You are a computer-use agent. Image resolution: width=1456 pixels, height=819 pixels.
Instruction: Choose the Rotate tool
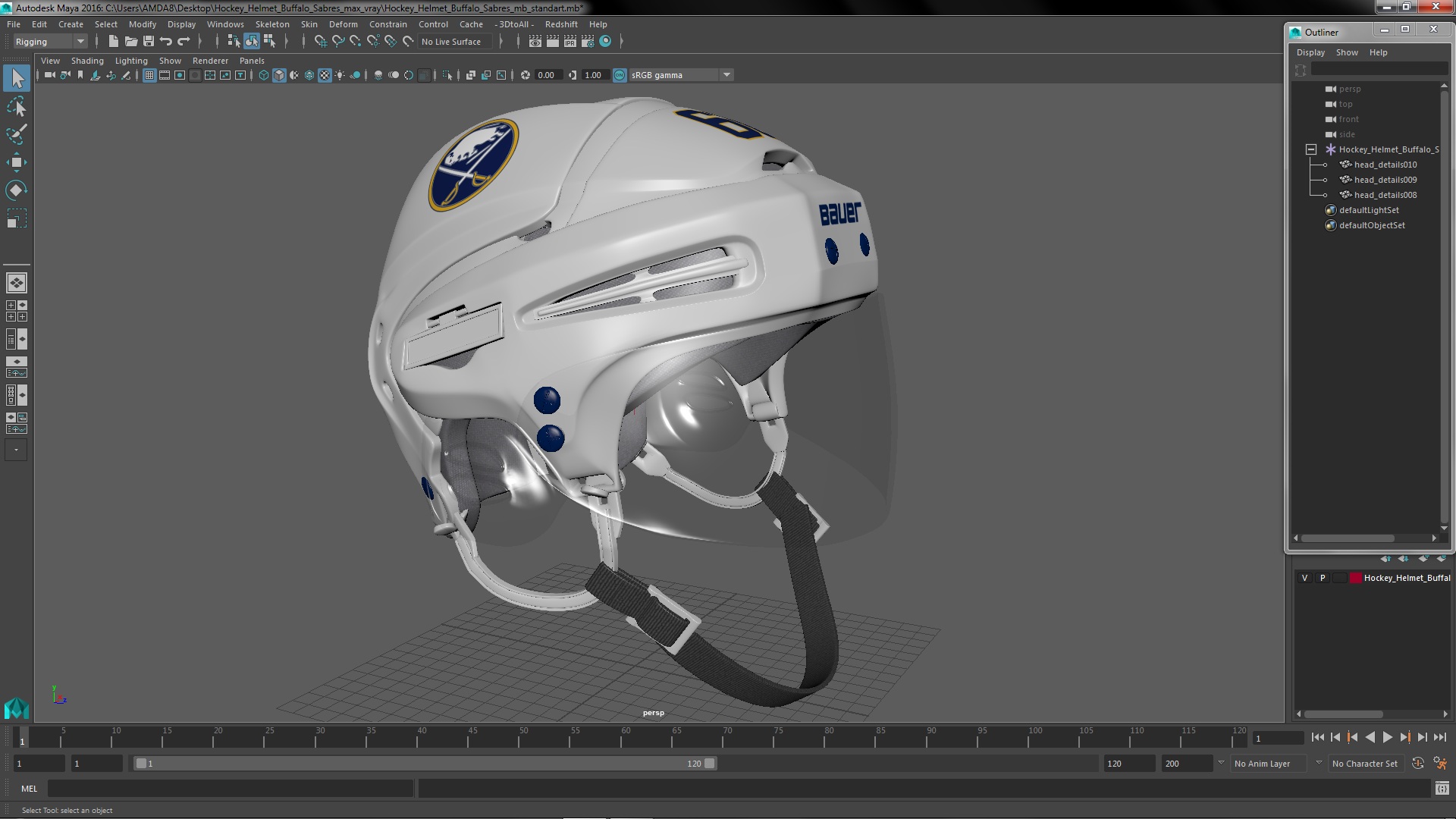click(17, 190)
